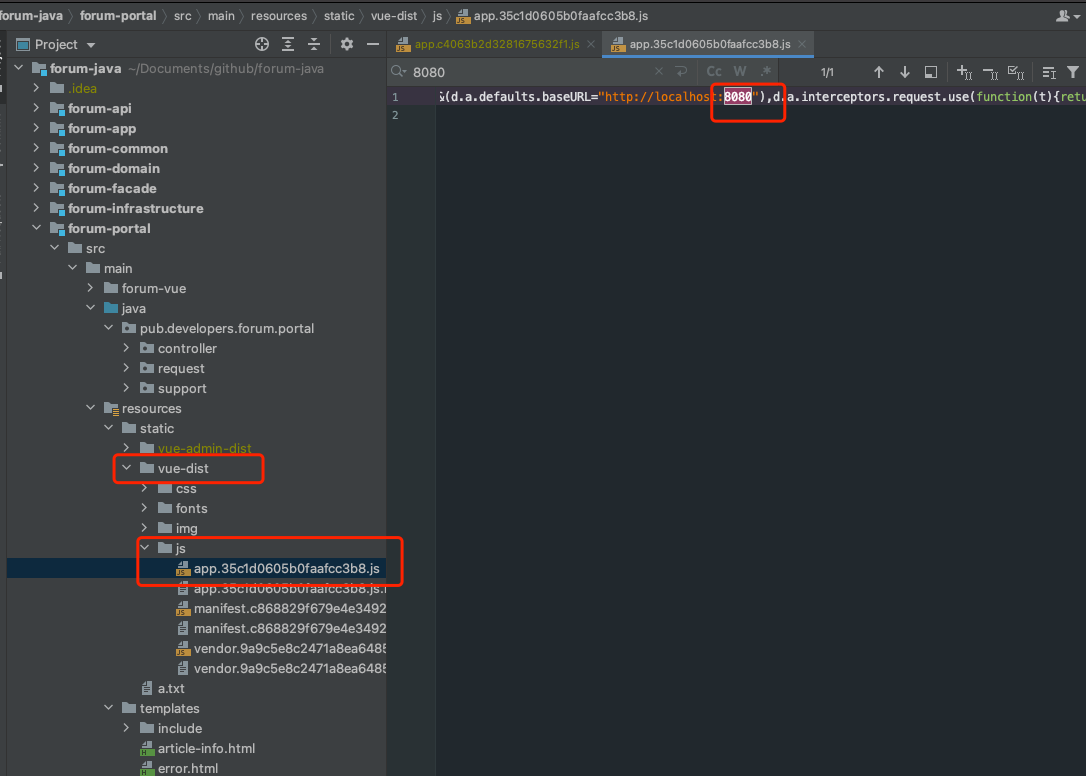Click static in the breadcrumb path
1086x776 pixels.
click(x=339, y=16)
